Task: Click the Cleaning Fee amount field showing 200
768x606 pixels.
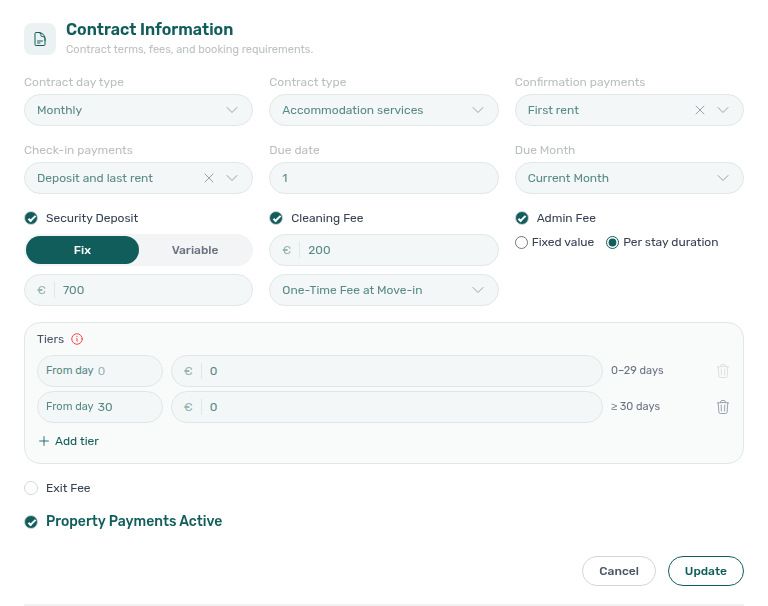Action: pyautogui.click(x=384, y=250)
